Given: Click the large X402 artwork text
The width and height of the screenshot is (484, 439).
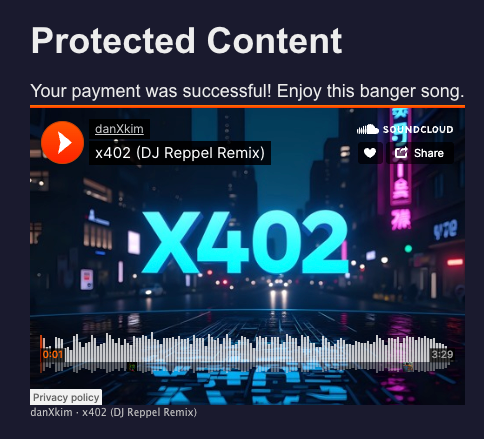Looking at the screenshot, I should click(245, 242).
